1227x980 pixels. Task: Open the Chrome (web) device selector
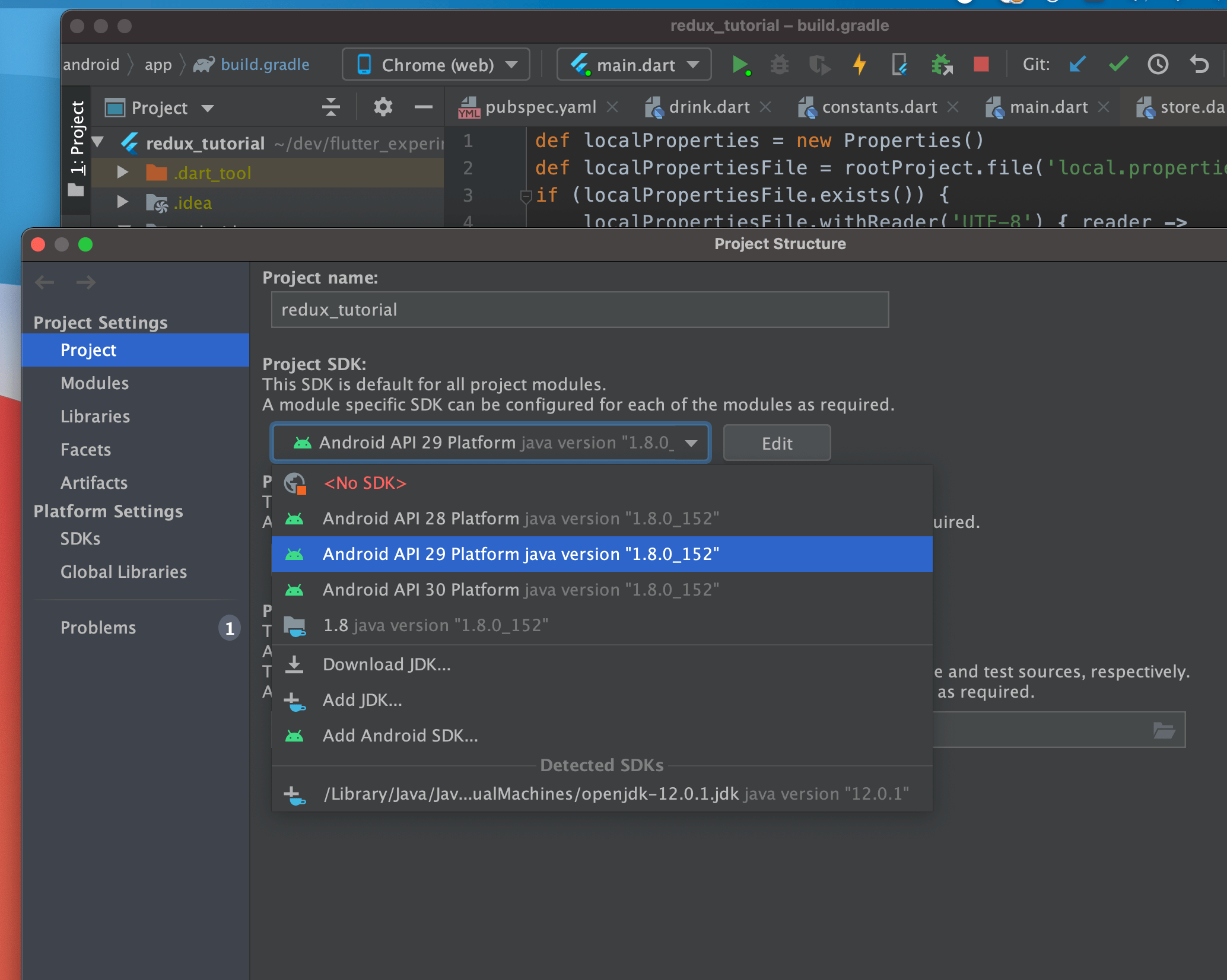(436, 65)
